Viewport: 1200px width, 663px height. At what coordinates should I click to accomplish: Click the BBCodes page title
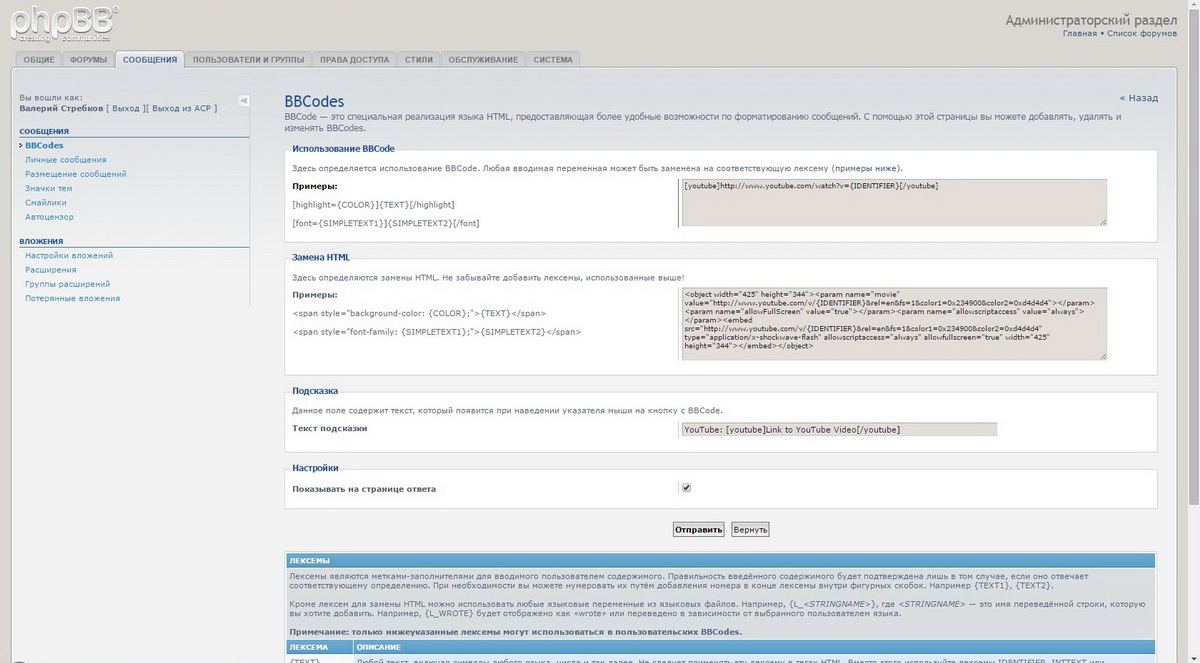point(314,101)
